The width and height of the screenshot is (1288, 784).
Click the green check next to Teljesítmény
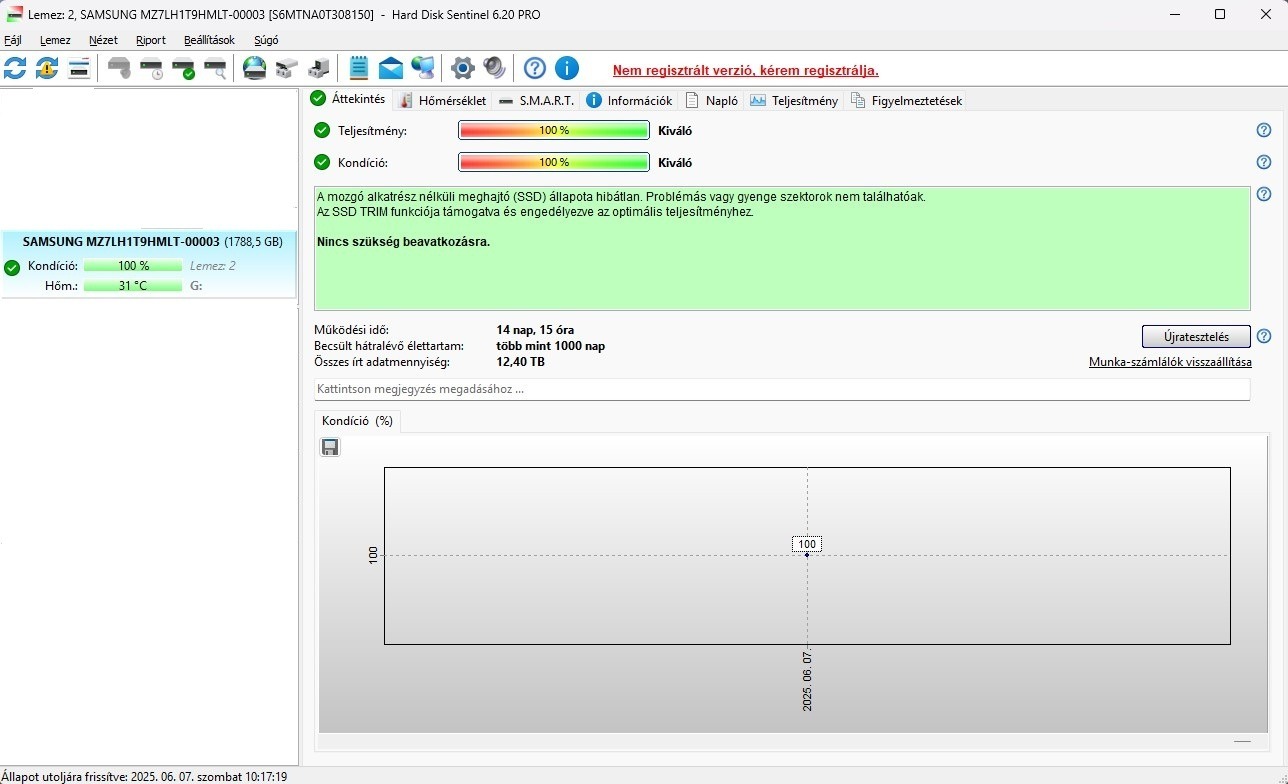coord(322,130)
